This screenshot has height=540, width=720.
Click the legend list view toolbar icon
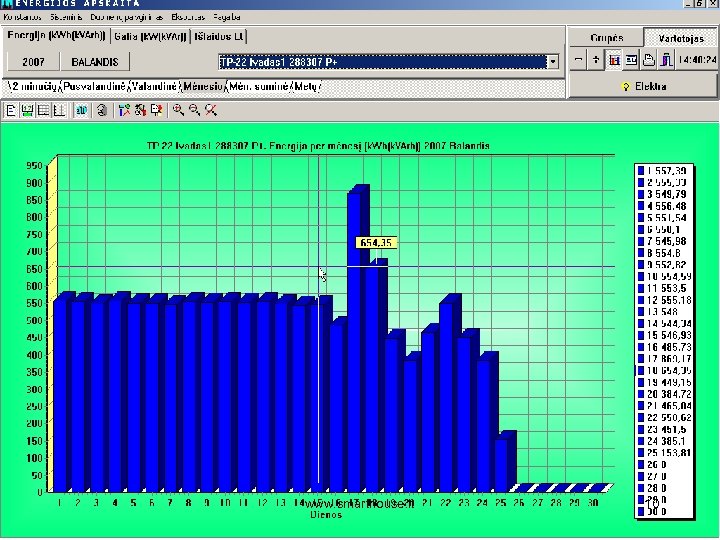11,110
